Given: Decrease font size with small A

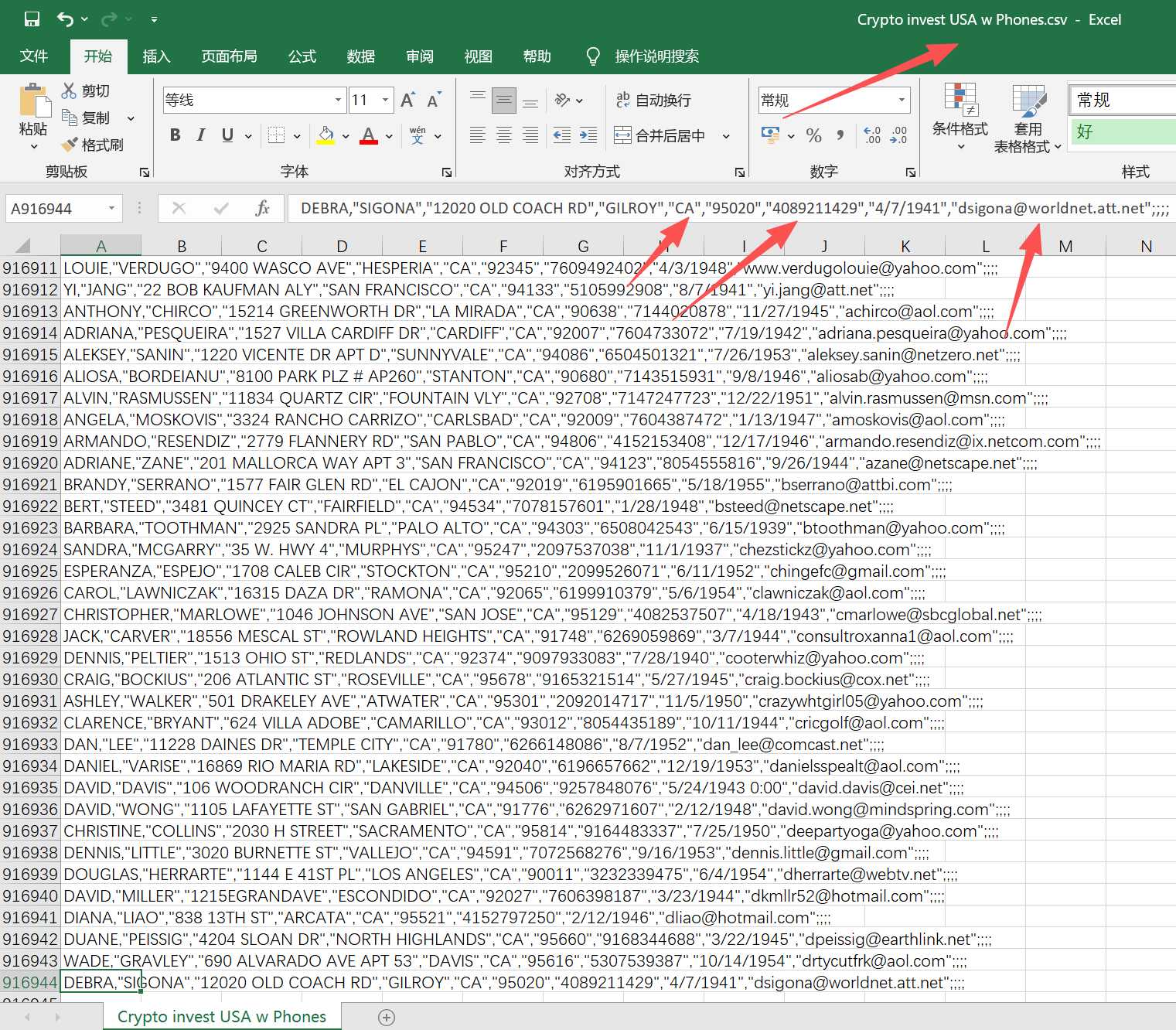Looking at the screenshot, I should pos(434,100).
